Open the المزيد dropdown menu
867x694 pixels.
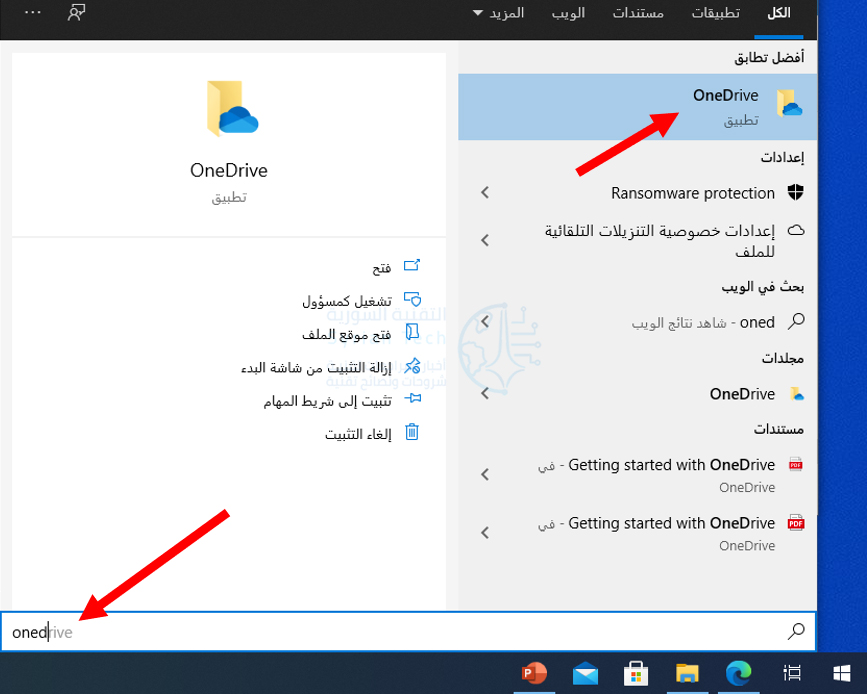click(x=499, y=13)
